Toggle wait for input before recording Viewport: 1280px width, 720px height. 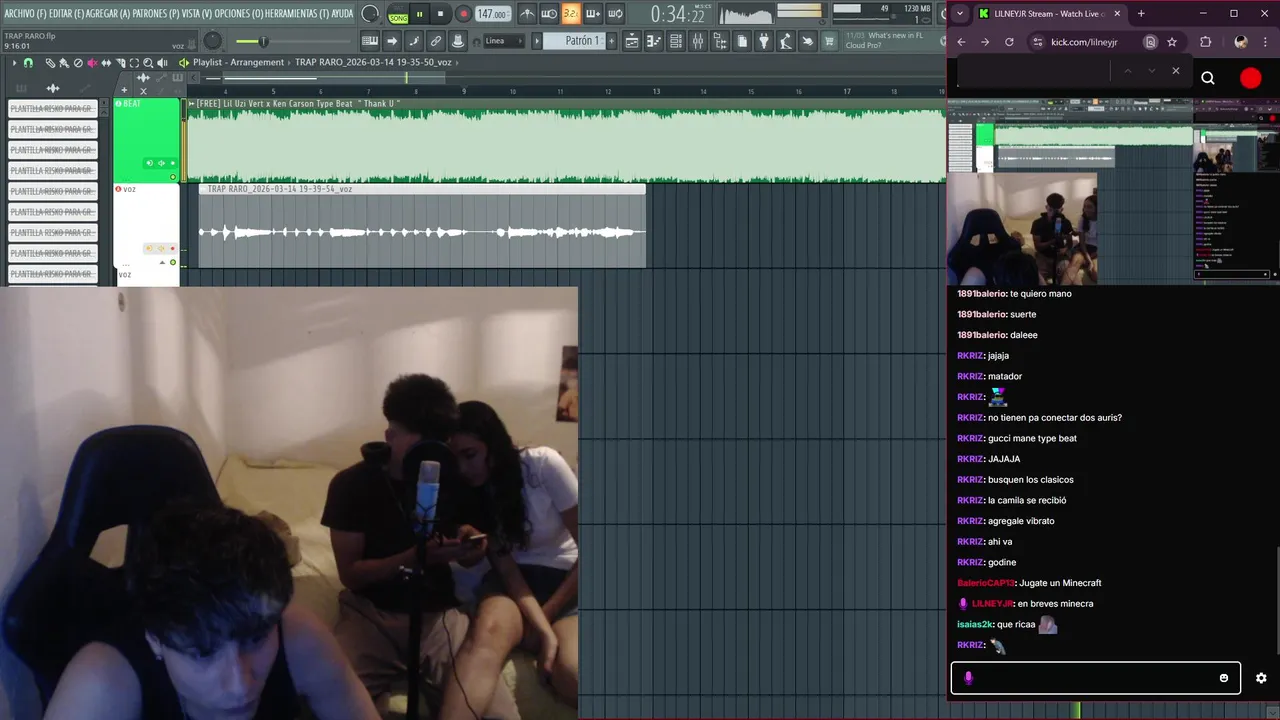click(549, 14)
